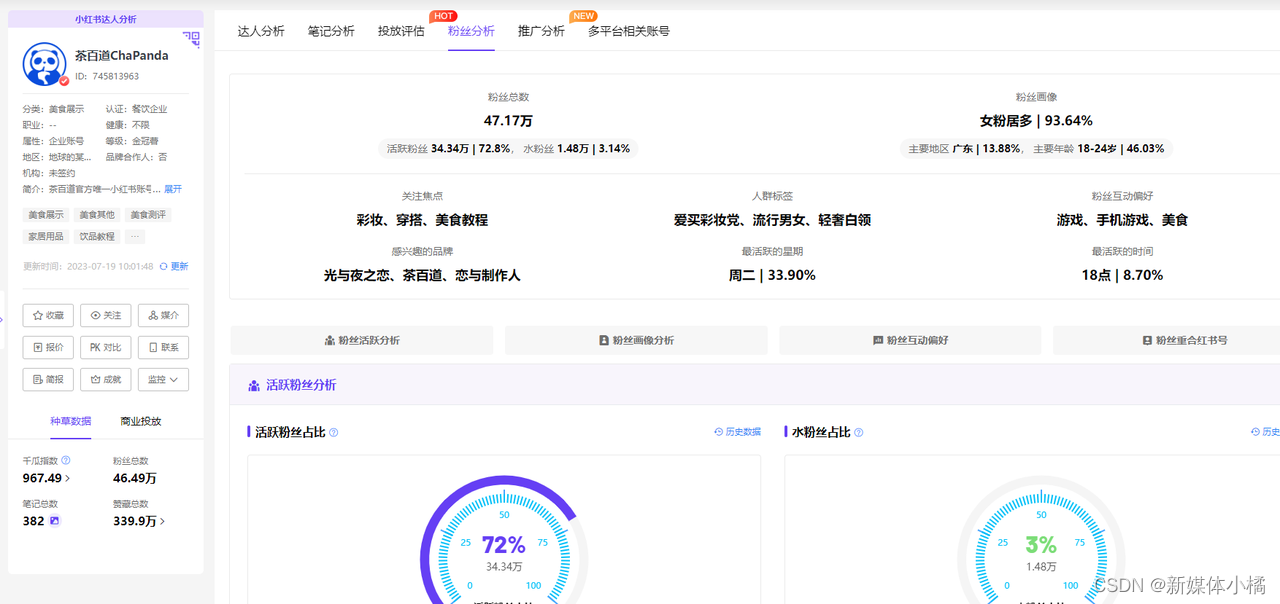
Task: Expand 赞藏总数 339.9万 details arrow
Action: pos(163,521)
